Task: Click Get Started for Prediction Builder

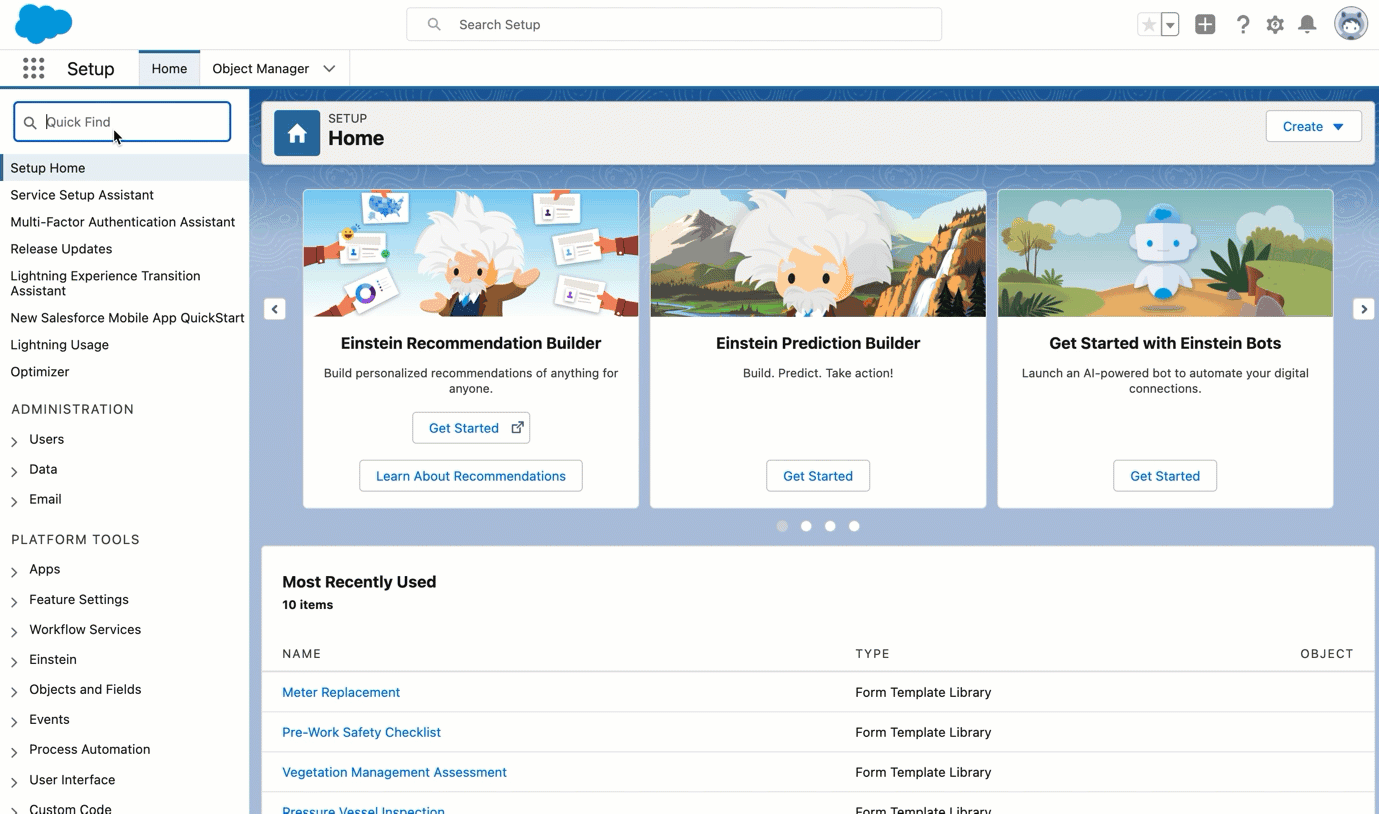Action: pos(818,476)
